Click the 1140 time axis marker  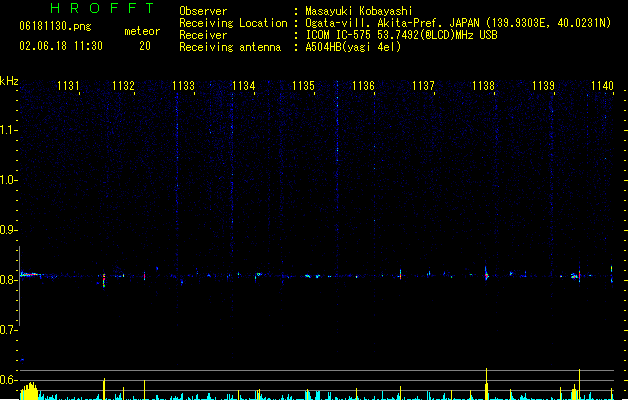pos(603,86)
